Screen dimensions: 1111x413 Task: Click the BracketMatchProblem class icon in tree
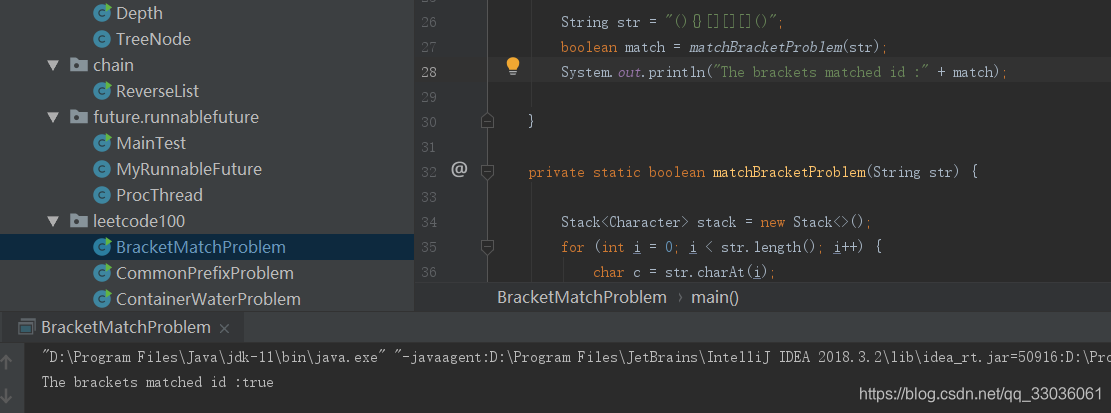coord(103,247)
